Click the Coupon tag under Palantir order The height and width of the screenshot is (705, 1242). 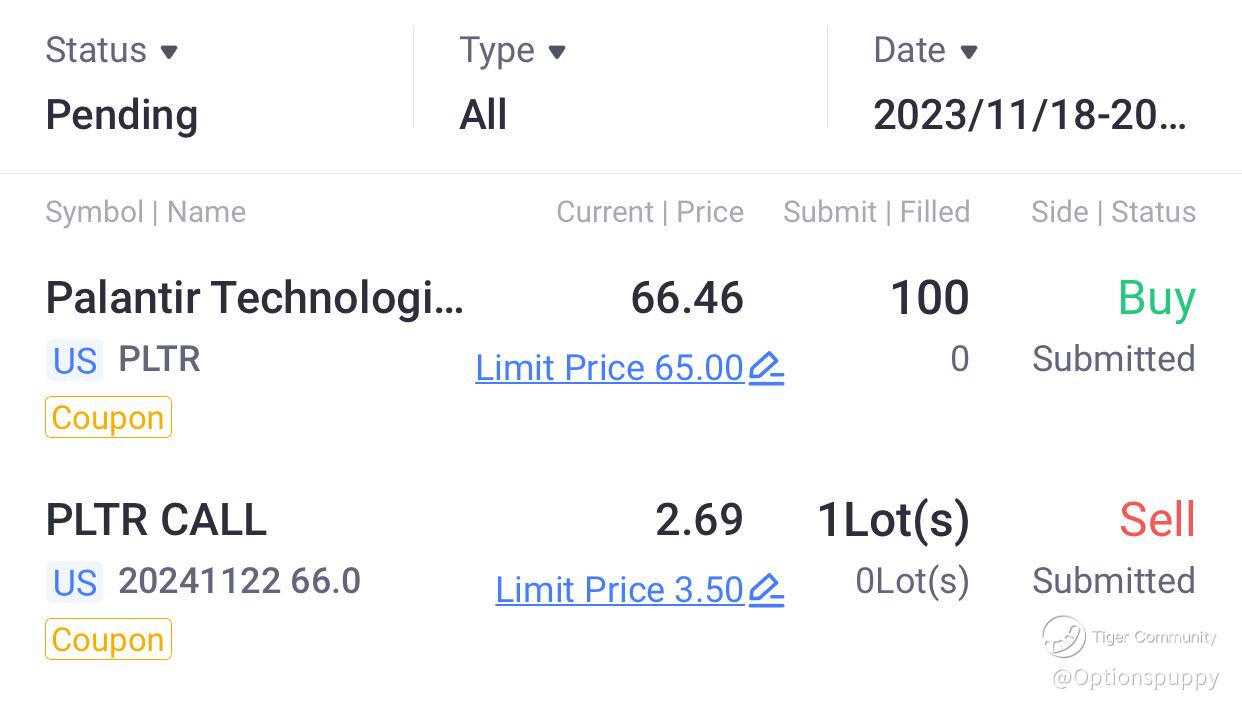[x=108, y=418]
